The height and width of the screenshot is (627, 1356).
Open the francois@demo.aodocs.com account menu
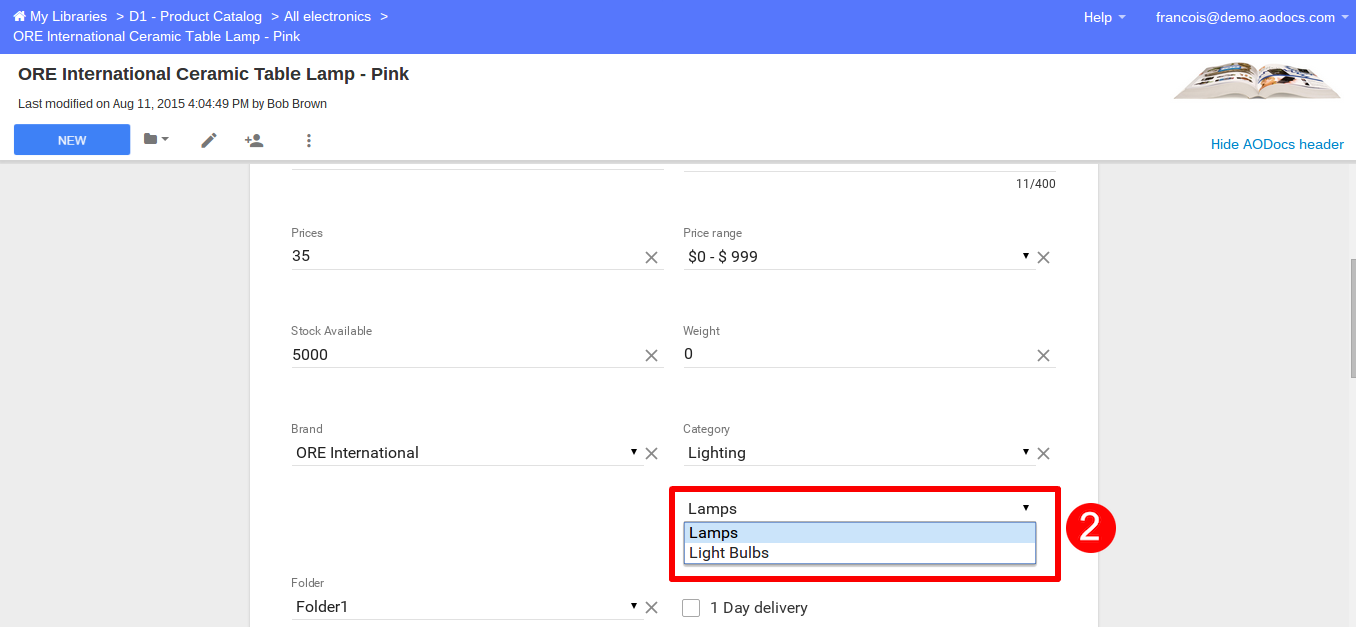(1251, 17)
